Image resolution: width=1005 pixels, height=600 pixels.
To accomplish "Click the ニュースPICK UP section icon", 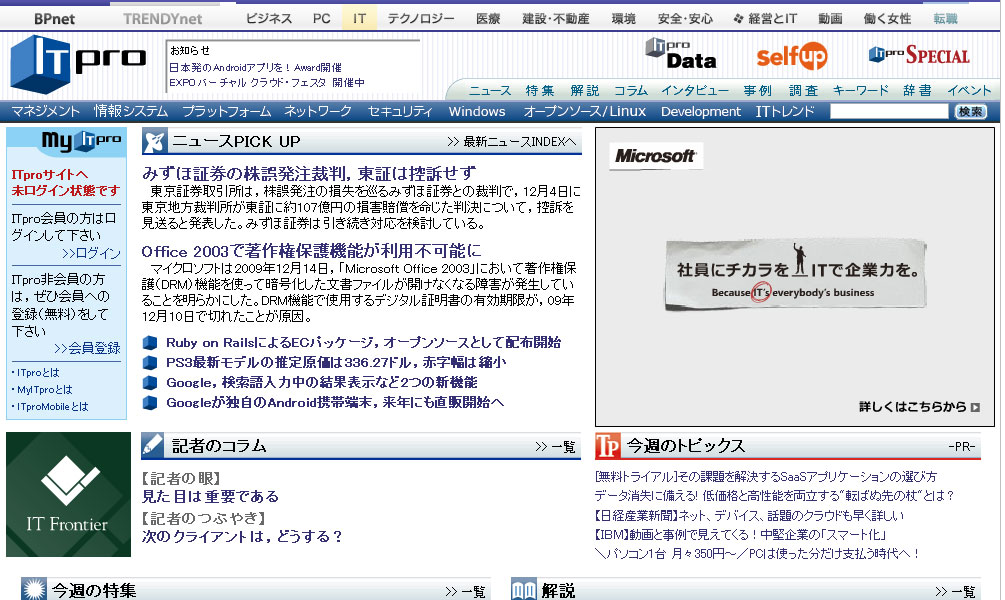I will pyautogui.click(x=153, y=141).
